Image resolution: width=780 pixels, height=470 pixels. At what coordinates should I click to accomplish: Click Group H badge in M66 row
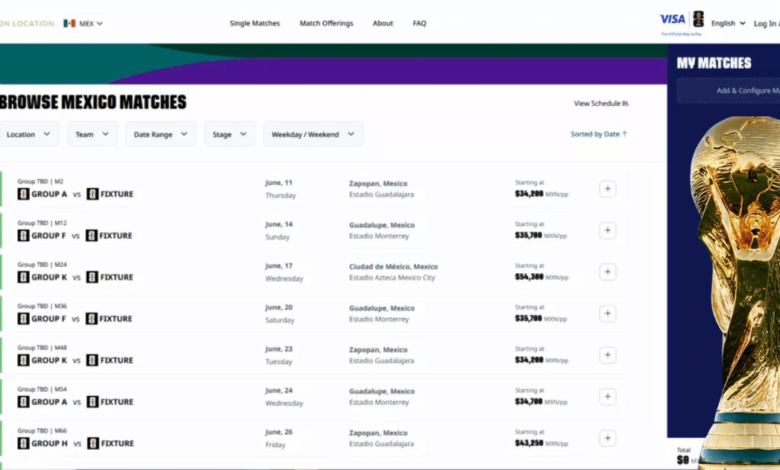[x=23, y=443]
